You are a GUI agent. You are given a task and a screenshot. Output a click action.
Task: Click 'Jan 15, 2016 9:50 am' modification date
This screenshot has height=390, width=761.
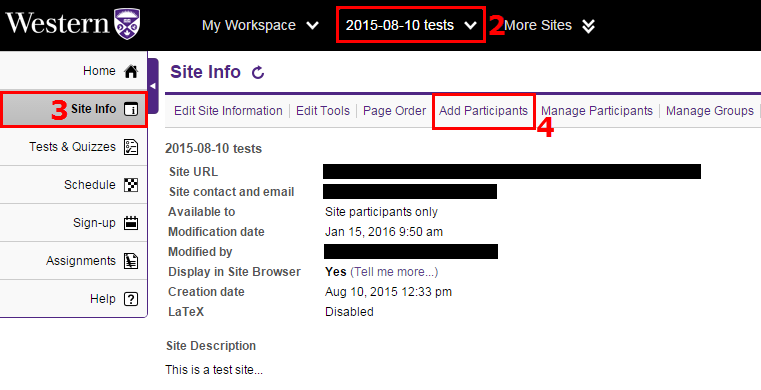384,232
